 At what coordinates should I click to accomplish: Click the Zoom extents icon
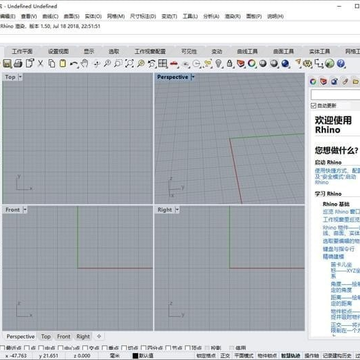(129, 63)
